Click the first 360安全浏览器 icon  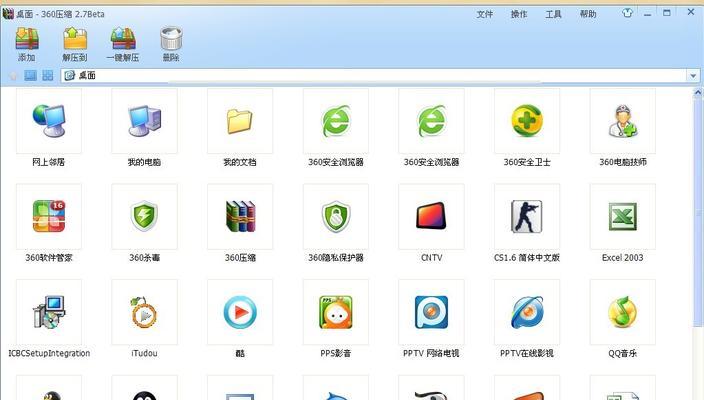point(336,121)
